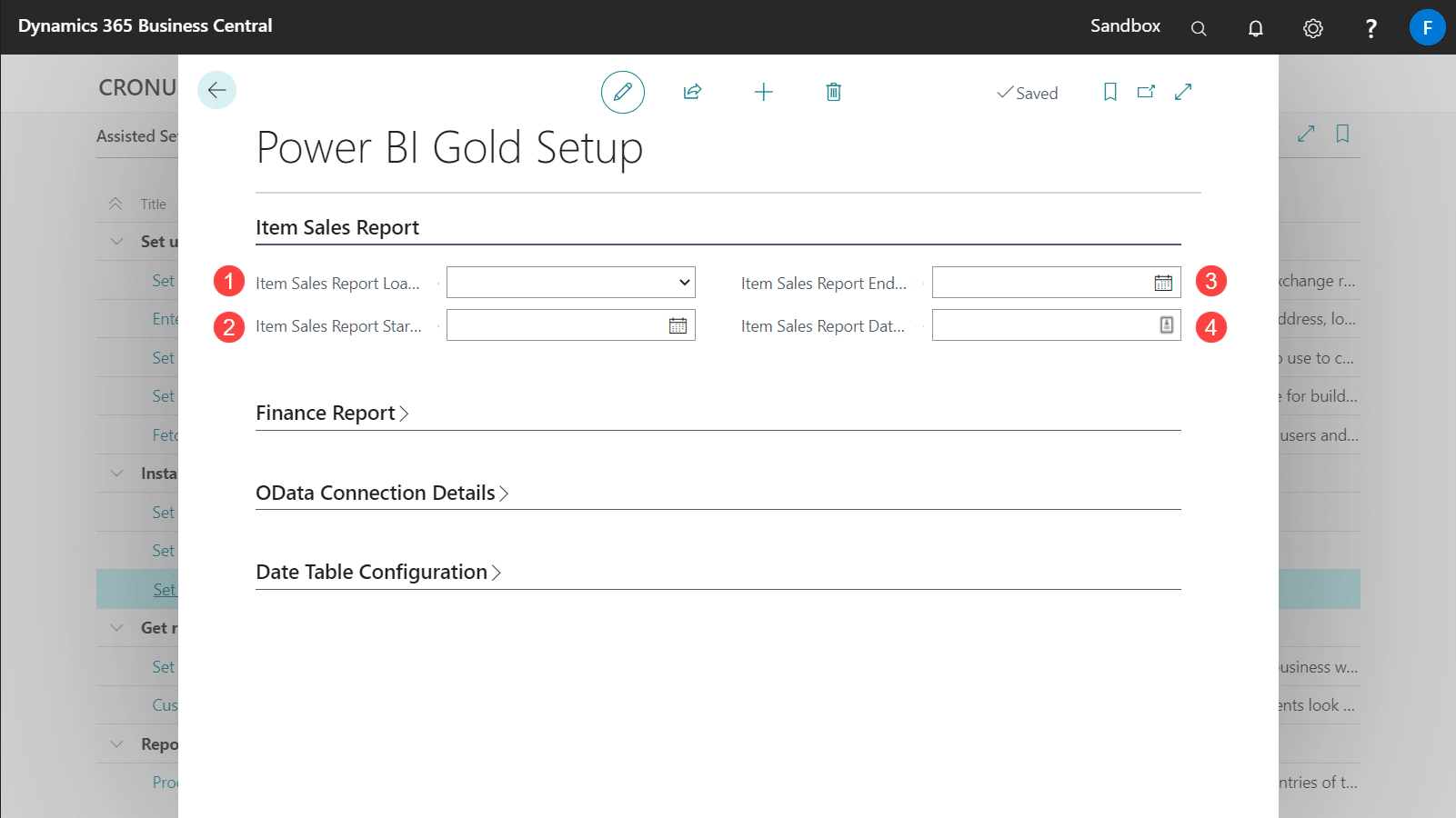Open calendar picker for Item Sales Report End date

(x=1163, y=283)
